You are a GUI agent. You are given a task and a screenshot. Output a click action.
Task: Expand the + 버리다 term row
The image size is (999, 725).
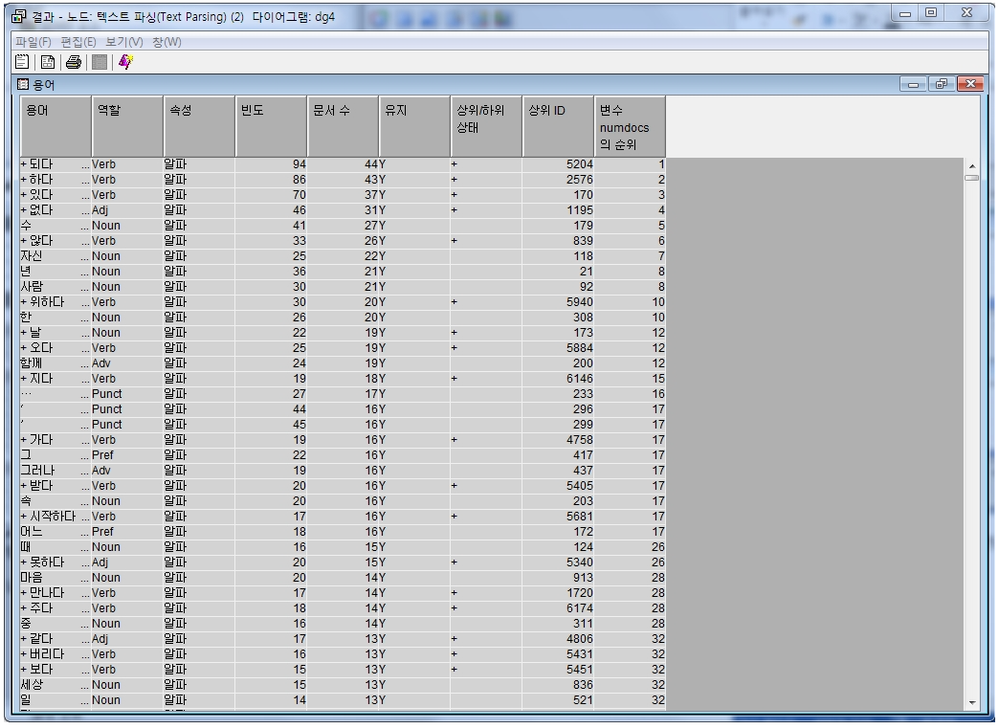[x=24, y=654]
